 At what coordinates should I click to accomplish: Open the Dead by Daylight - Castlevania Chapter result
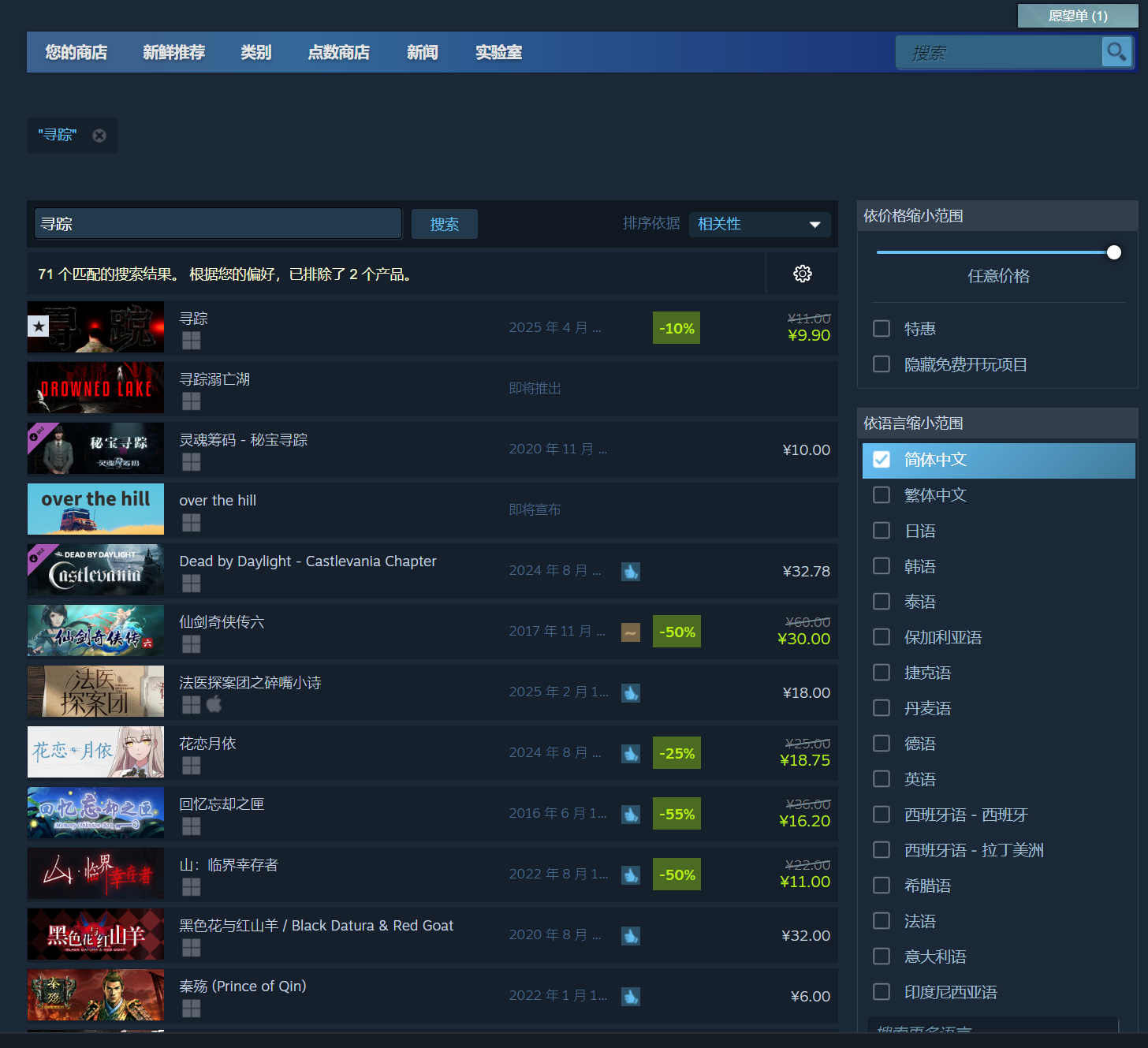432,571
